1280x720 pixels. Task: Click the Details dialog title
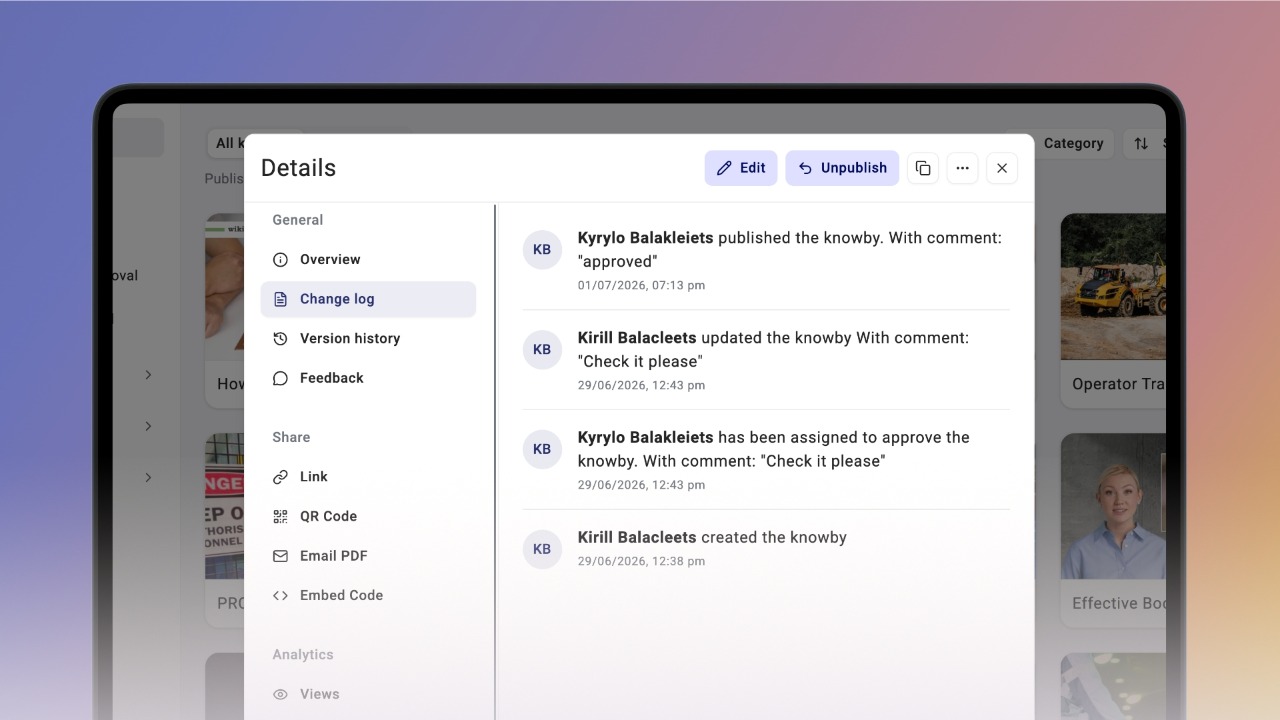coord(298,168)
